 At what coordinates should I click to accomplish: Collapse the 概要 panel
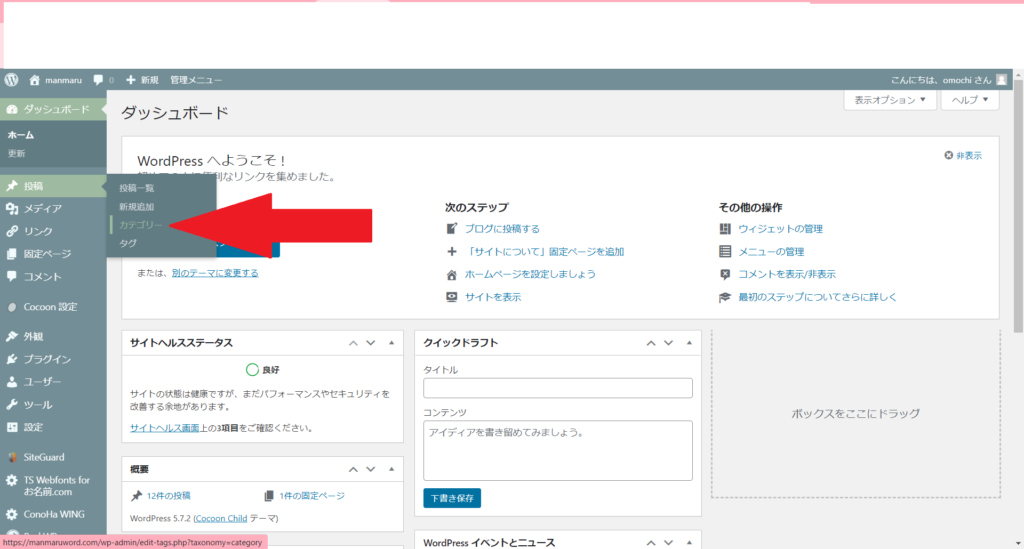click(391, 469)
